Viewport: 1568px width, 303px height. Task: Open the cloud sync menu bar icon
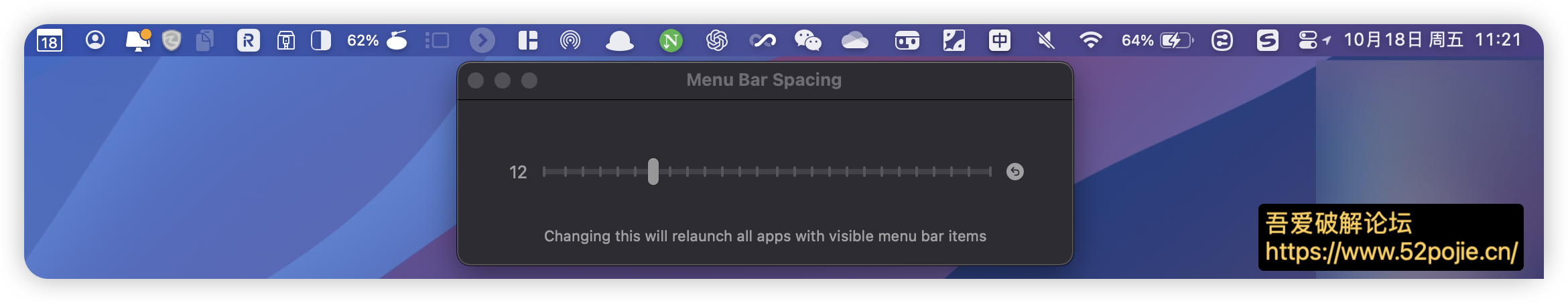click(x=855, y=41)
